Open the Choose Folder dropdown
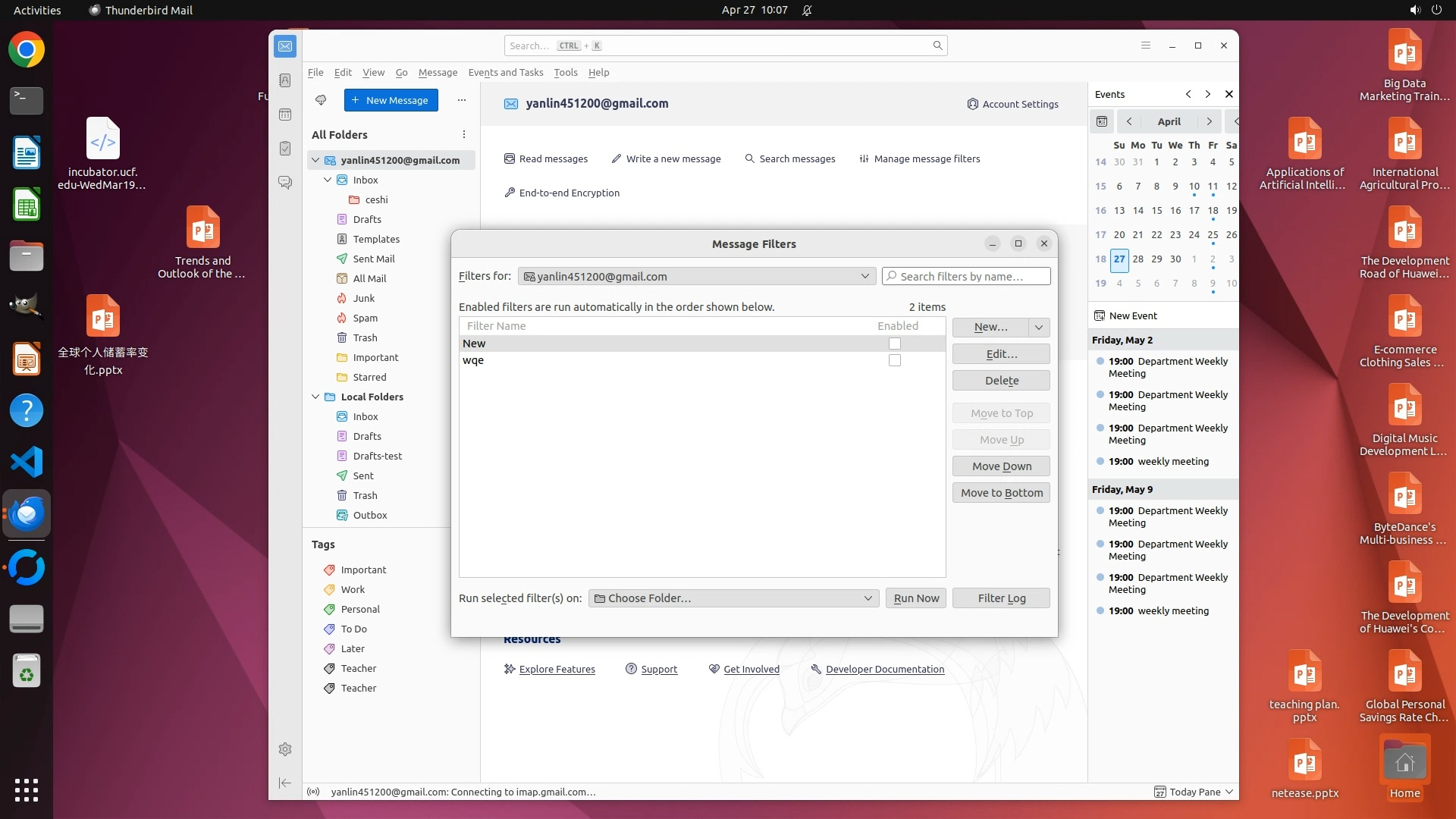 pyautogui.click(x=733, y=598)
